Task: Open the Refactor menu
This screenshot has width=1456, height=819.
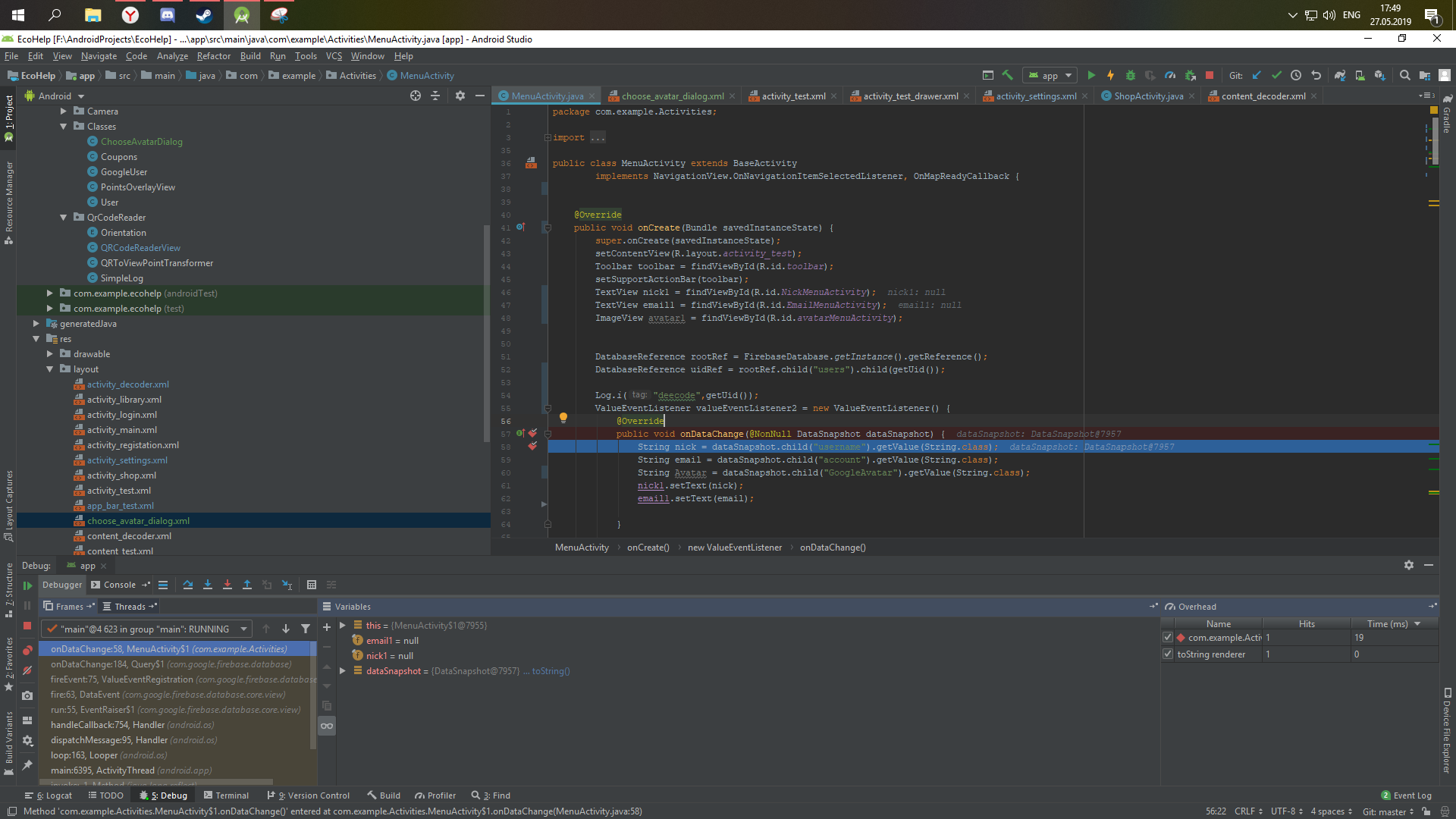Action: tap(214, 56)
